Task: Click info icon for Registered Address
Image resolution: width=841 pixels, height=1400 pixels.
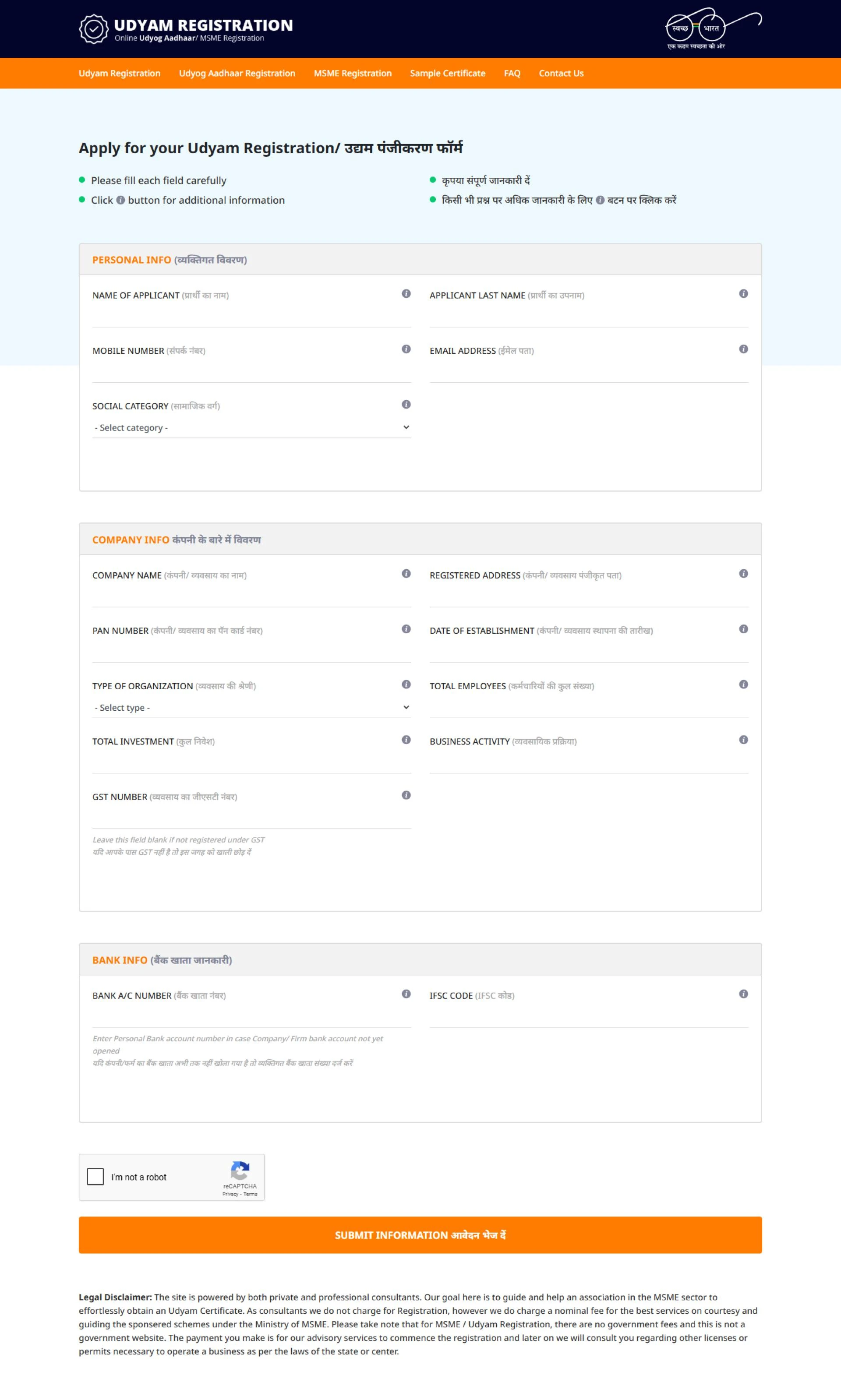Action: pyautogui.click(x=743, y=573)
